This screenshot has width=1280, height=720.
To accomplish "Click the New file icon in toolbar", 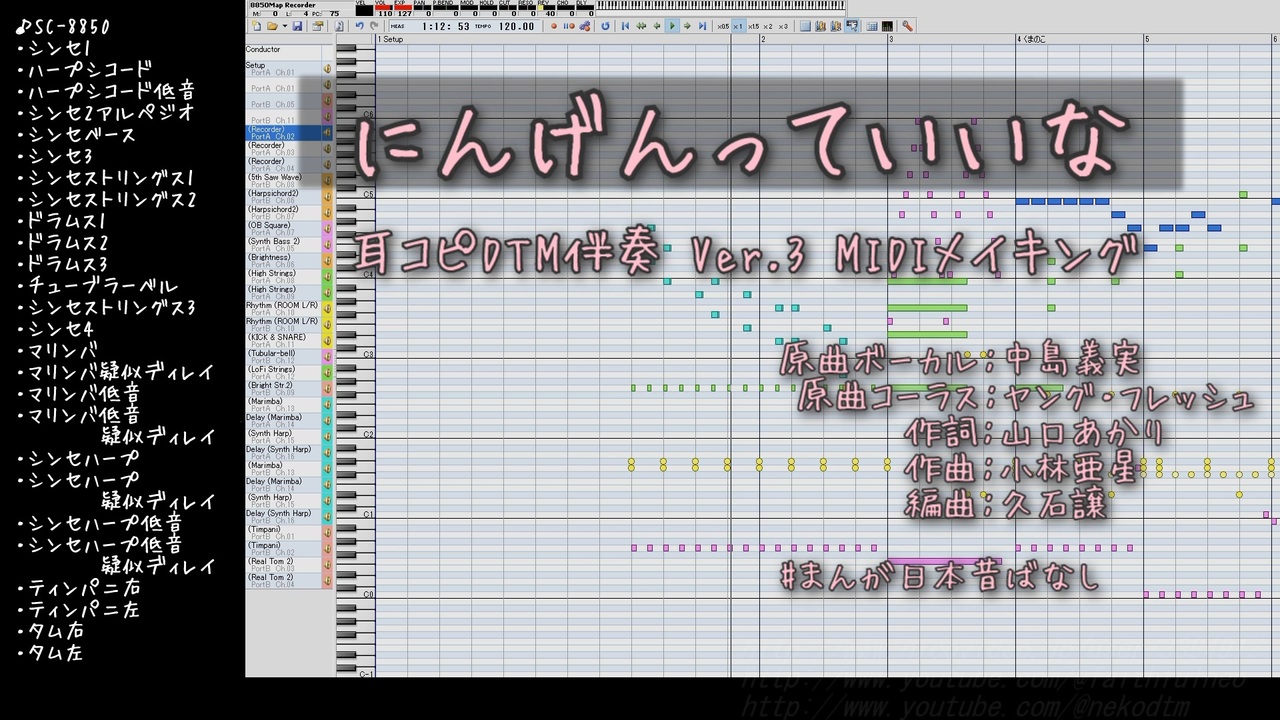I will tap(256, 26).
